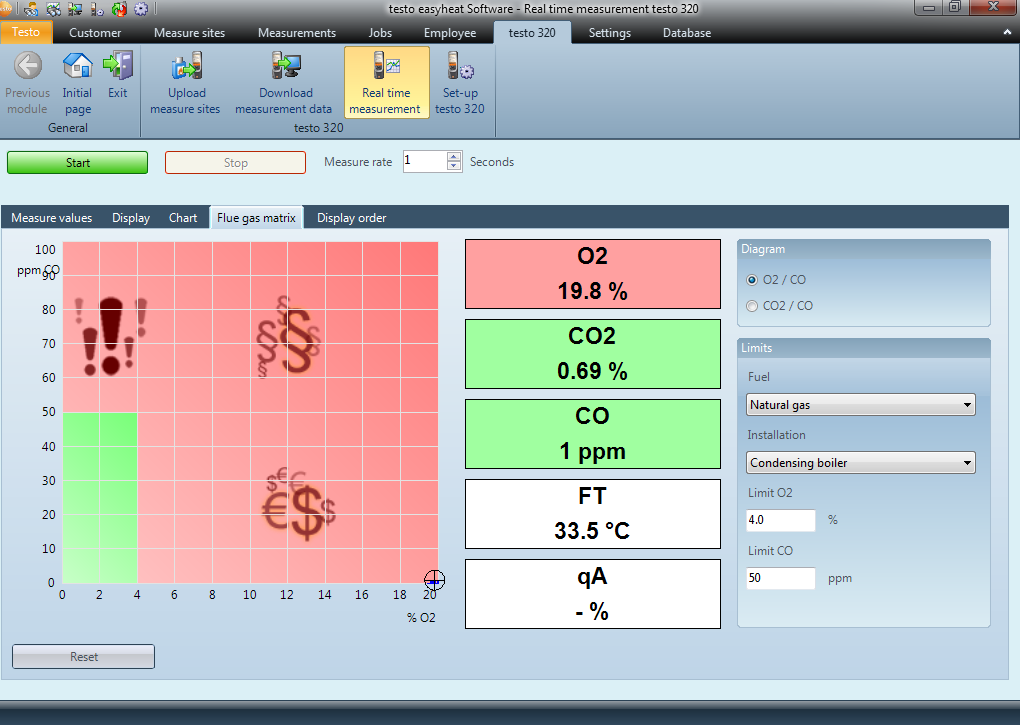Click the Limit CO input field
The image size is (1020, 725).
(781, 578)
